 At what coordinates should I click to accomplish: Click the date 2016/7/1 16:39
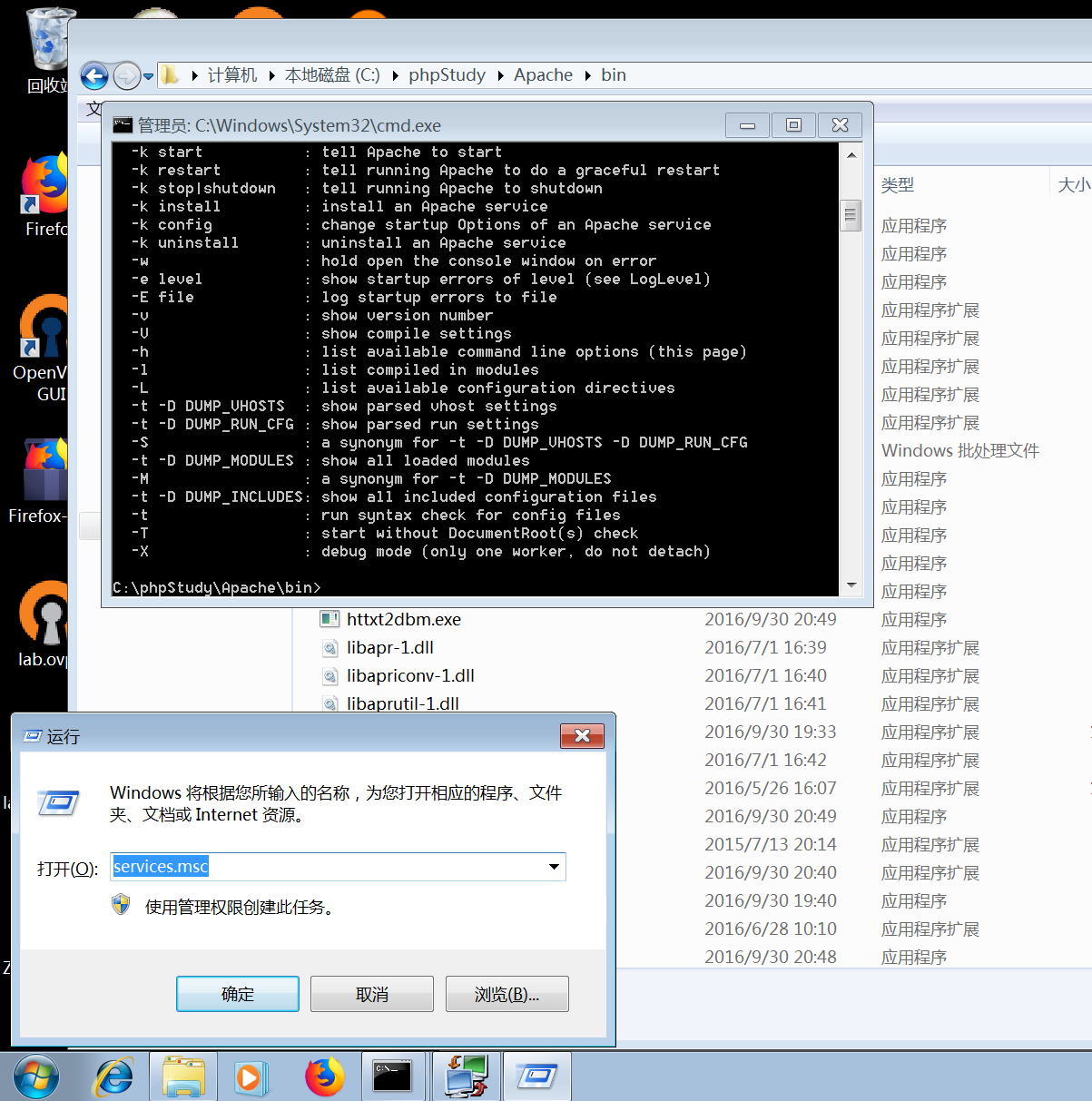click(x=765, y=648)
